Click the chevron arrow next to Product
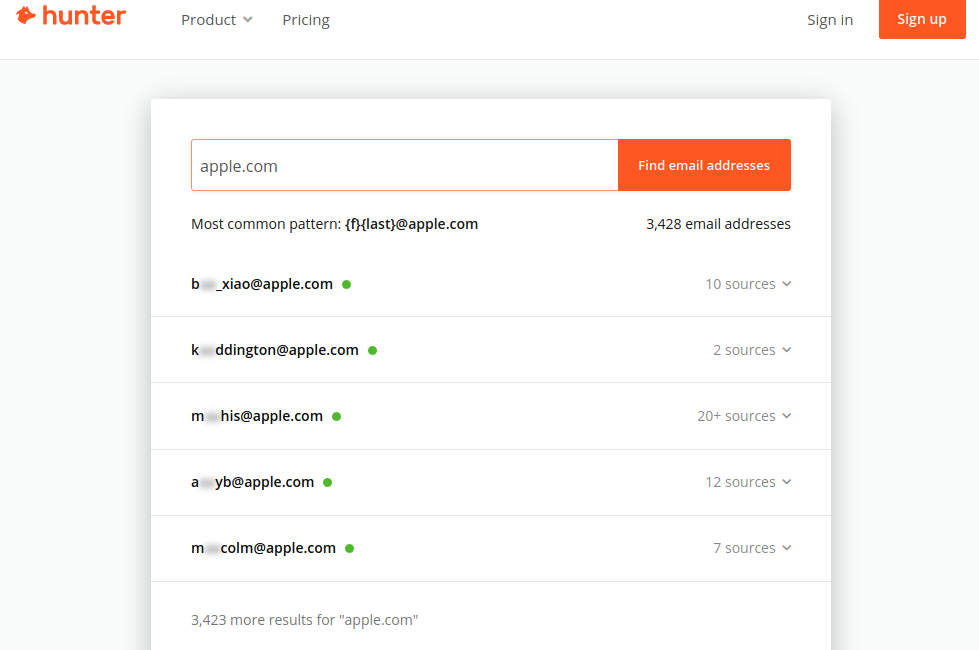This screenshot has width=979, height=650. coord(248,20)
